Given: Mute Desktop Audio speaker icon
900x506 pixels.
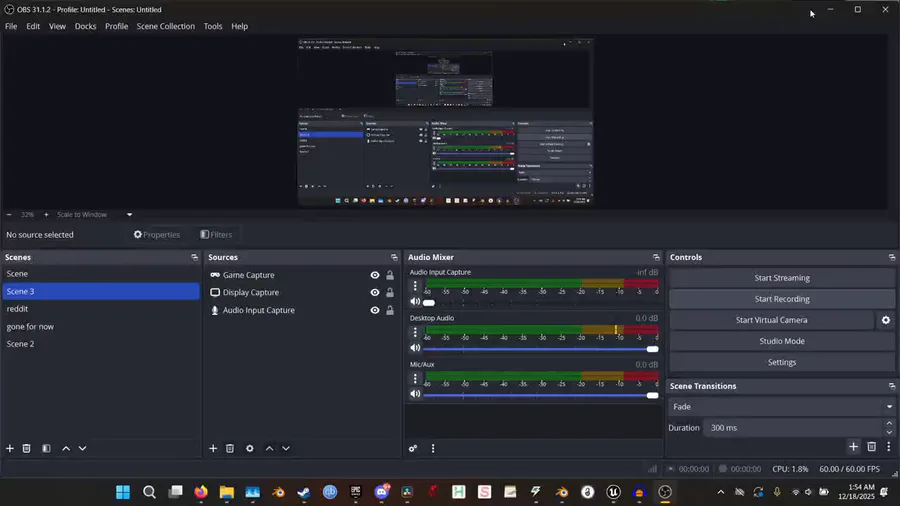Looking at the screenshot, I should (x=415, y=348).
